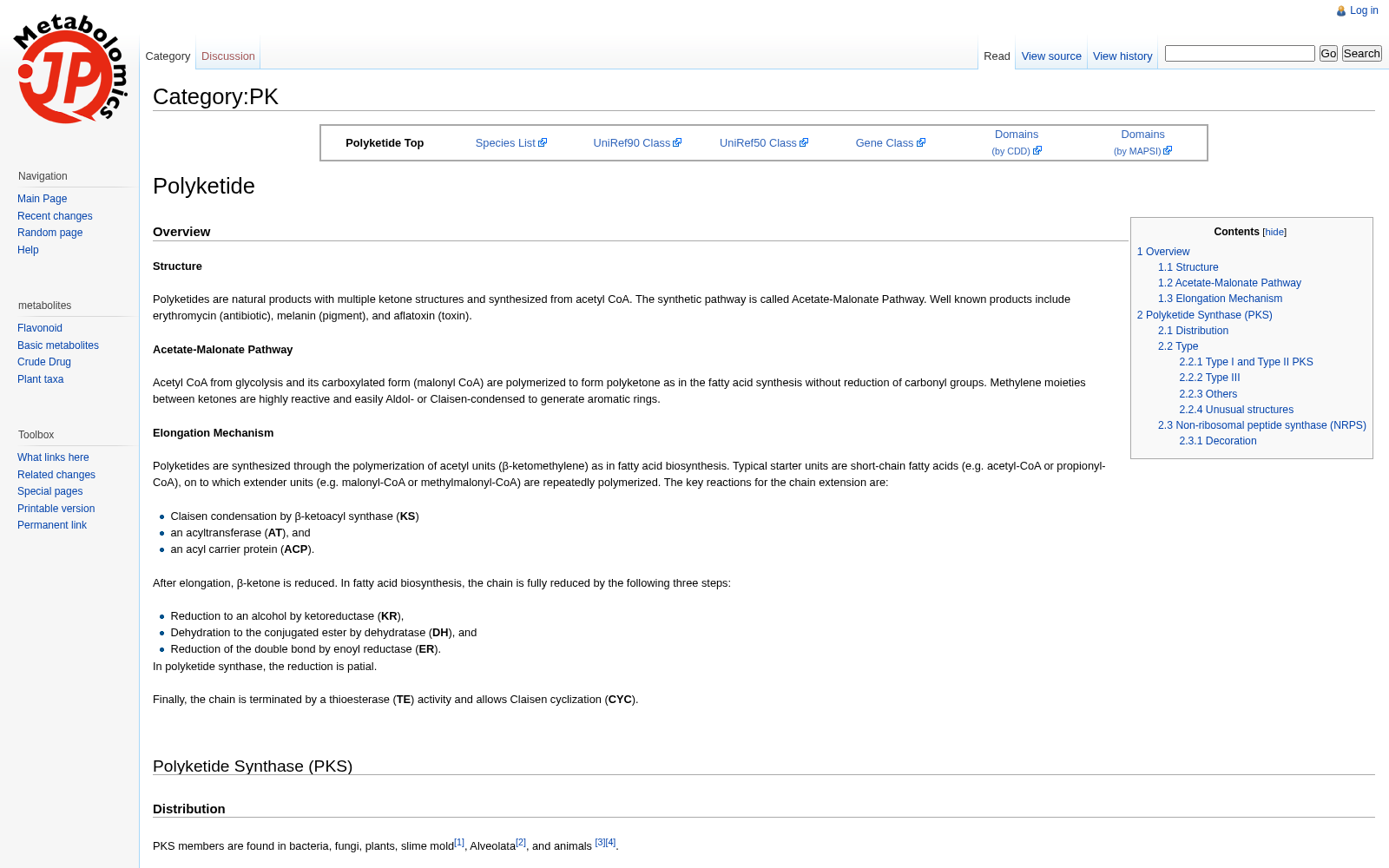Jump to 2 Polyketide Synthase (PKS) in Contents
Image resolution: width=1389 pixels, height=868 pixels.
click(1205, 315)
